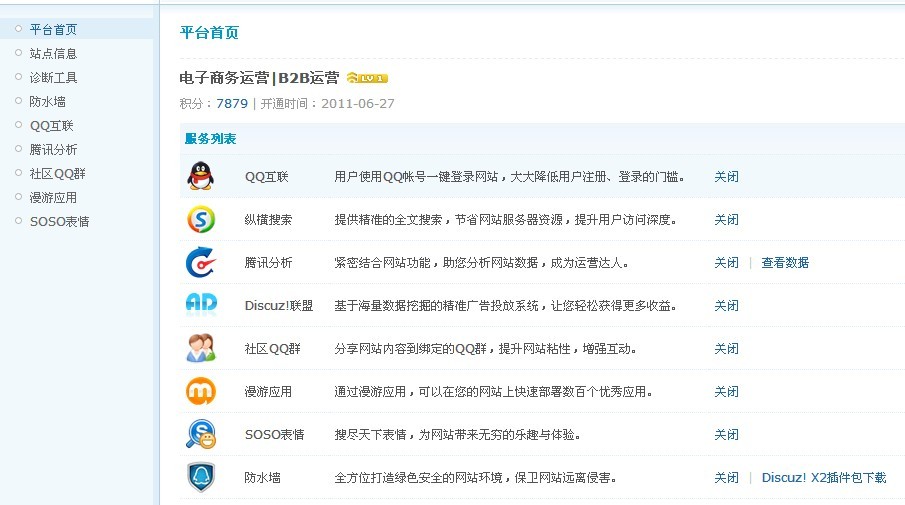
Task: Go to 社区QQ群 from the sidebar
Action: (x=57, y=174)
